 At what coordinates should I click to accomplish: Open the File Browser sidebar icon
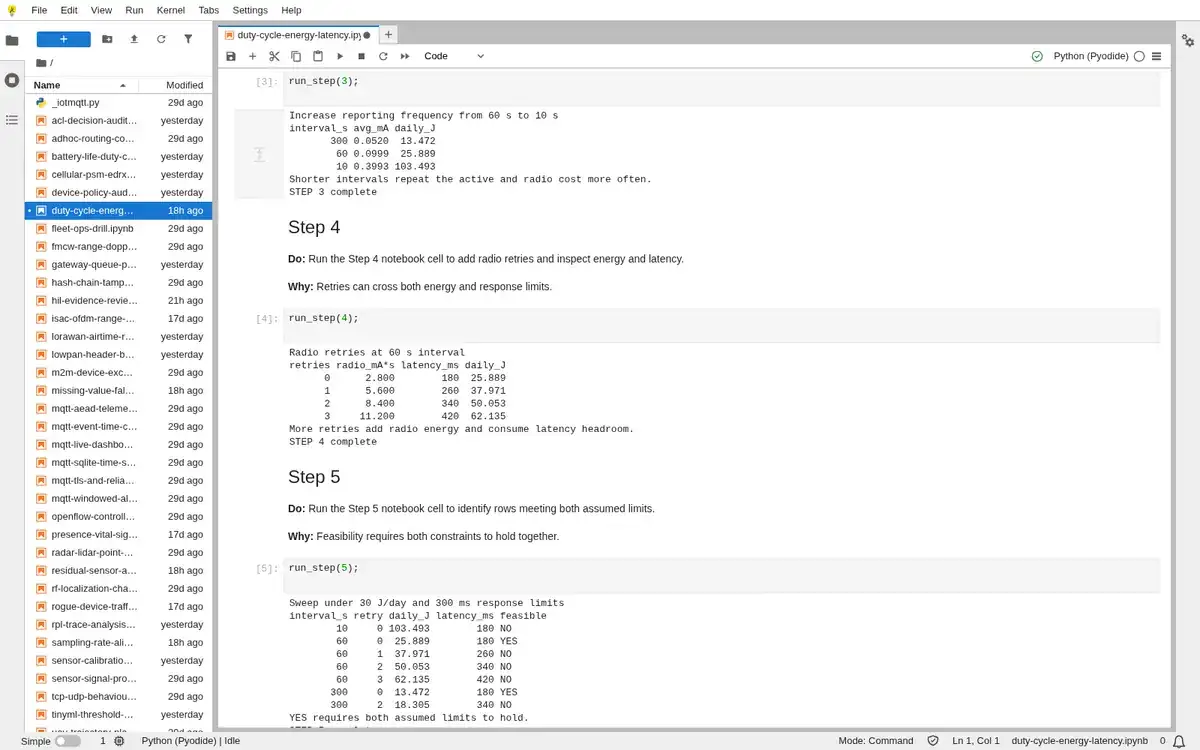[x=12, y=41]
